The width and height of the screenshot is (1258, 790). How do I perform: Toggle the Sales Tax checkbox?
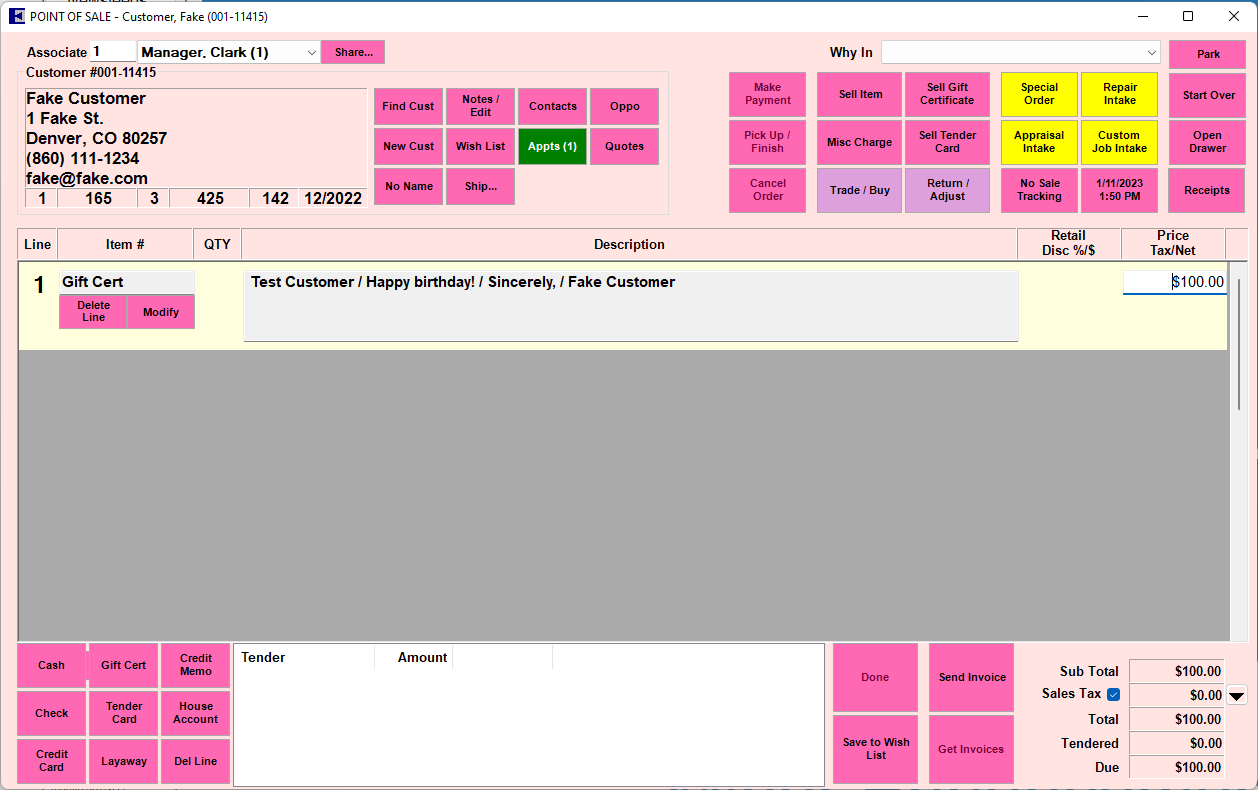(1113, 695)
